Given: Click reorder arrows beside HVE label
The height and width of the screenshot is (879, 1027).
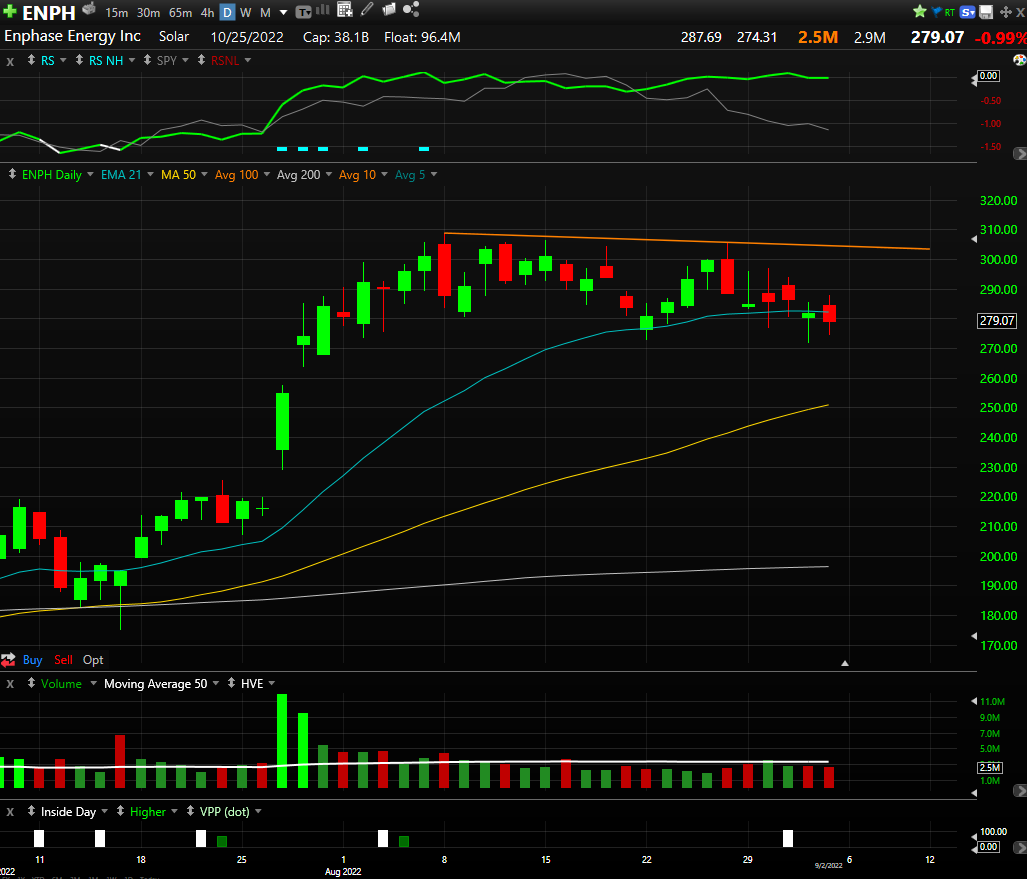Looking at the screenshot, I should pyautogui.click(x=231, y=683).
